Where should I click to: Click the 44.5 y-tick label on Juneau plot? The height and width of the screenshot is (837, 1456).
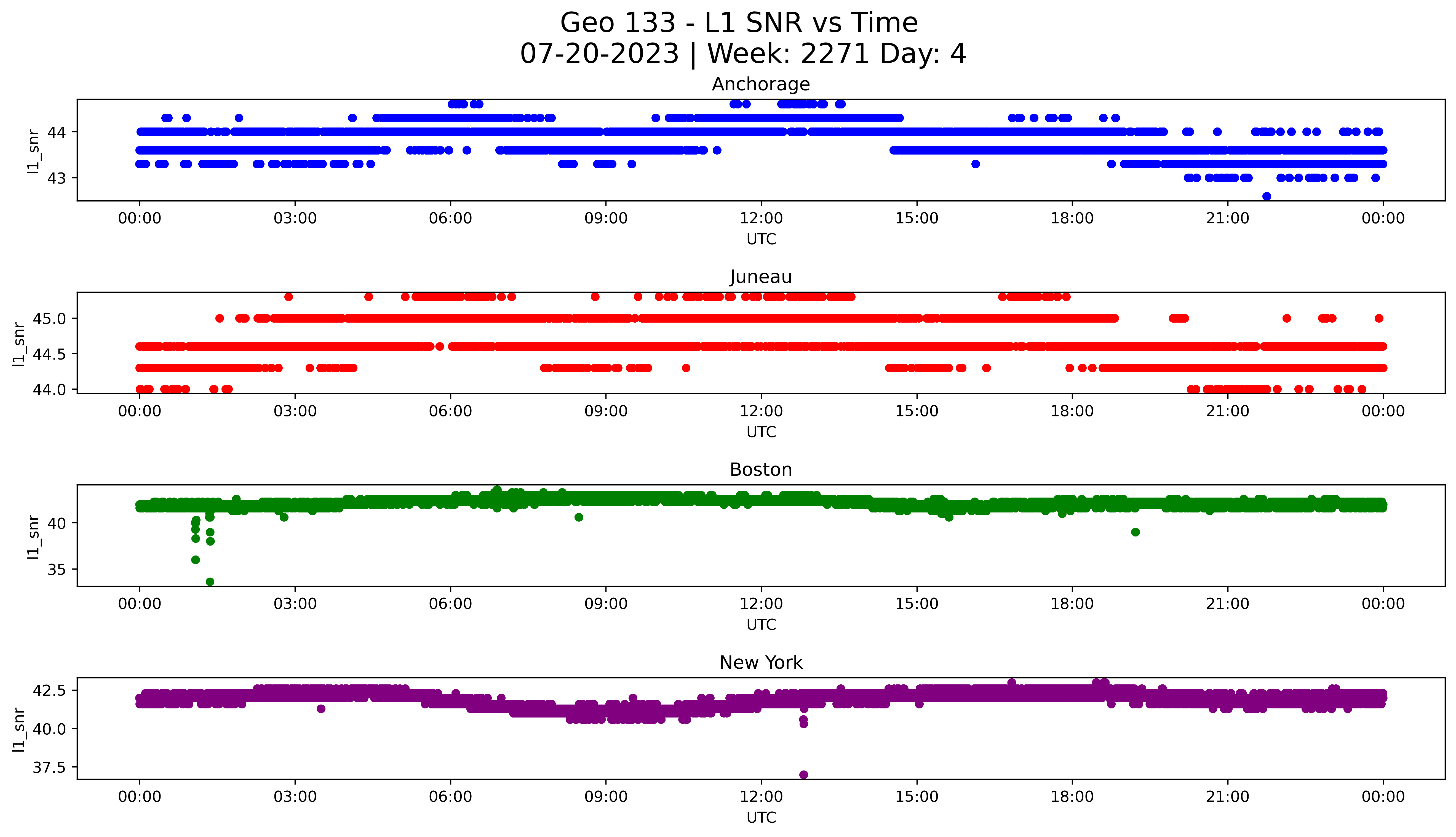pos(49,354)
